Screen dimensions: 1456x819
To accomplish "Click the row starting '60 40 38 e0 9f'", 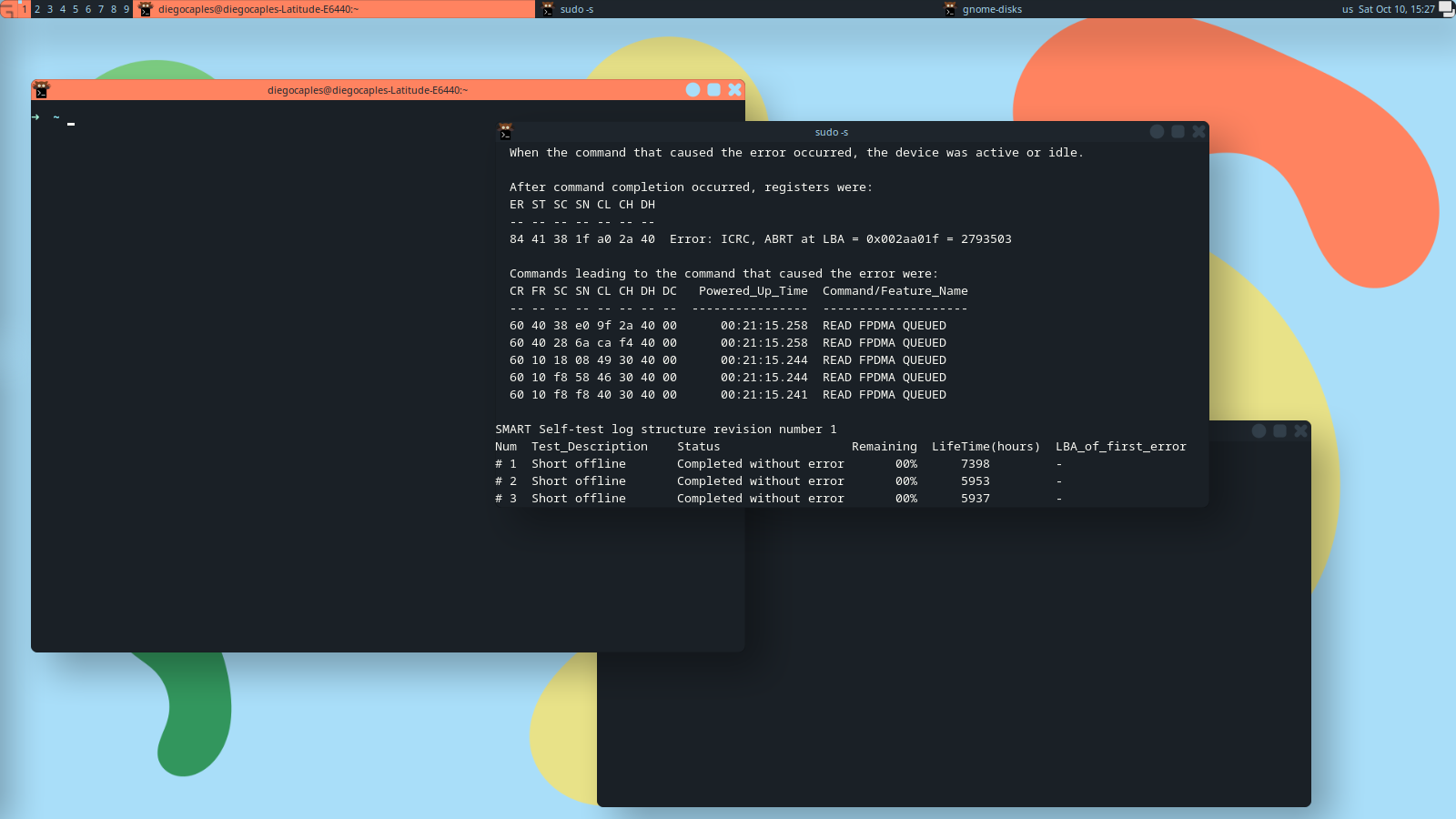I will pyautogui.click(x=728, y=326).
